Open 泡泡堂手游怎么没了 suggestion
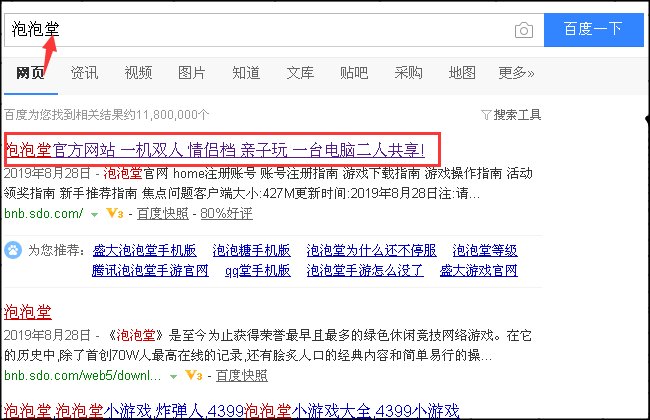650x420 pixels. point(365,271)
